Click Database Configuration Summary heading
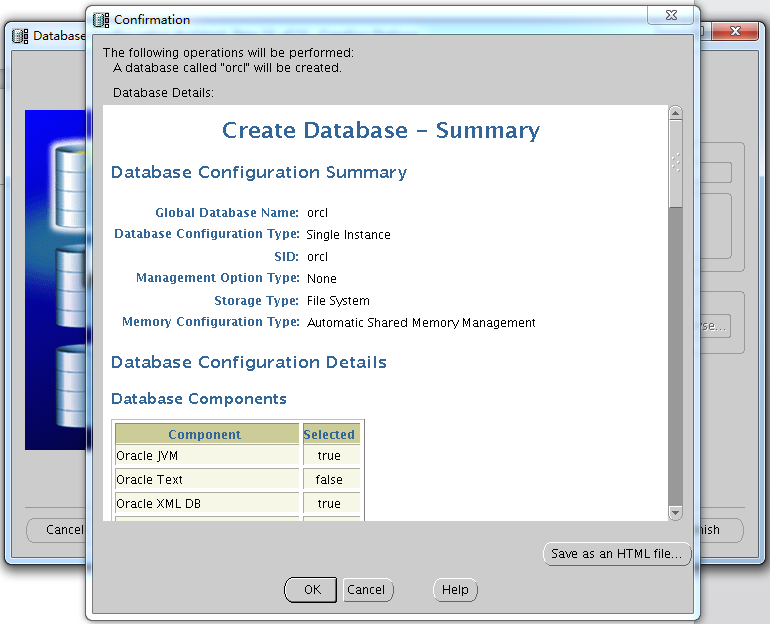The image size is (770, 624). pos(259,173)
